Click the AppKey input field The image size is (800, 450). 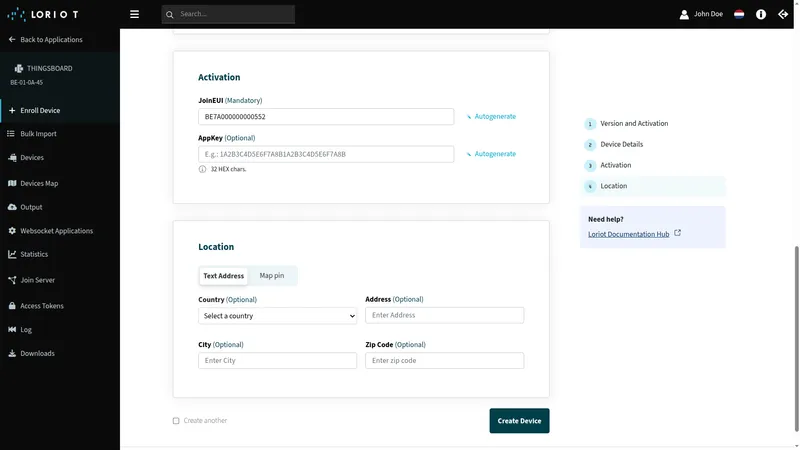click(x=326, y=154)
